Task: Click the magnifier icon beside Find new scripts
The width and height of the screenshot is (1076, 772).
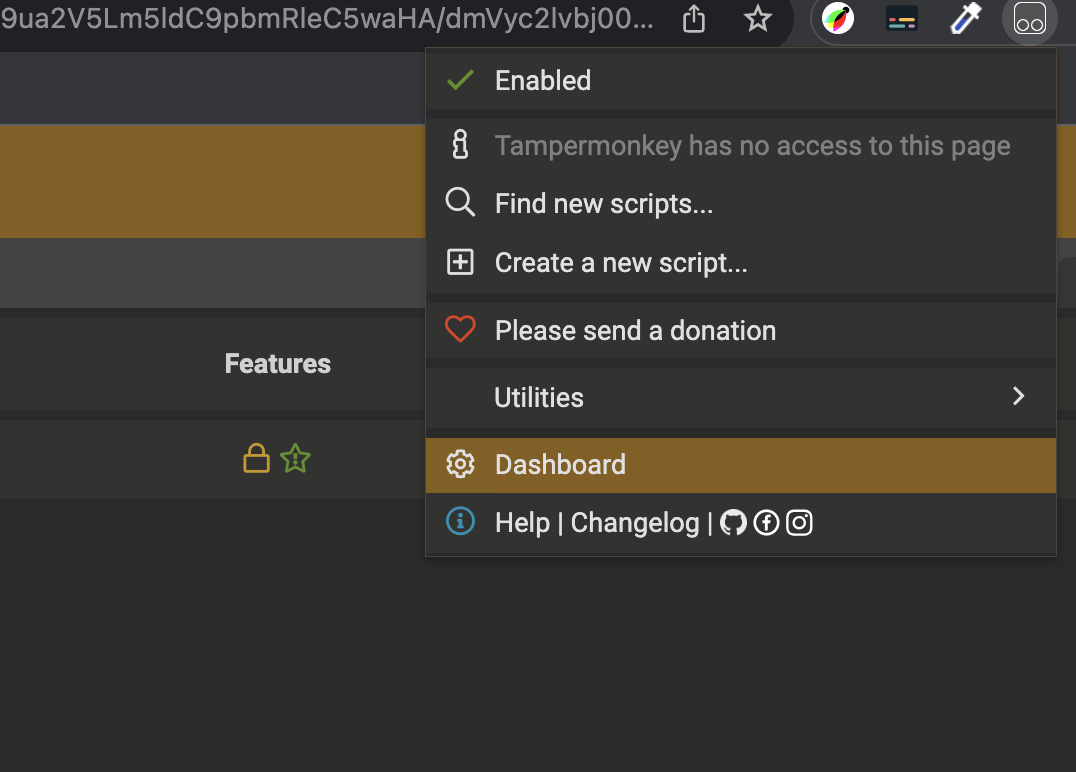Action: pos(460,202)
